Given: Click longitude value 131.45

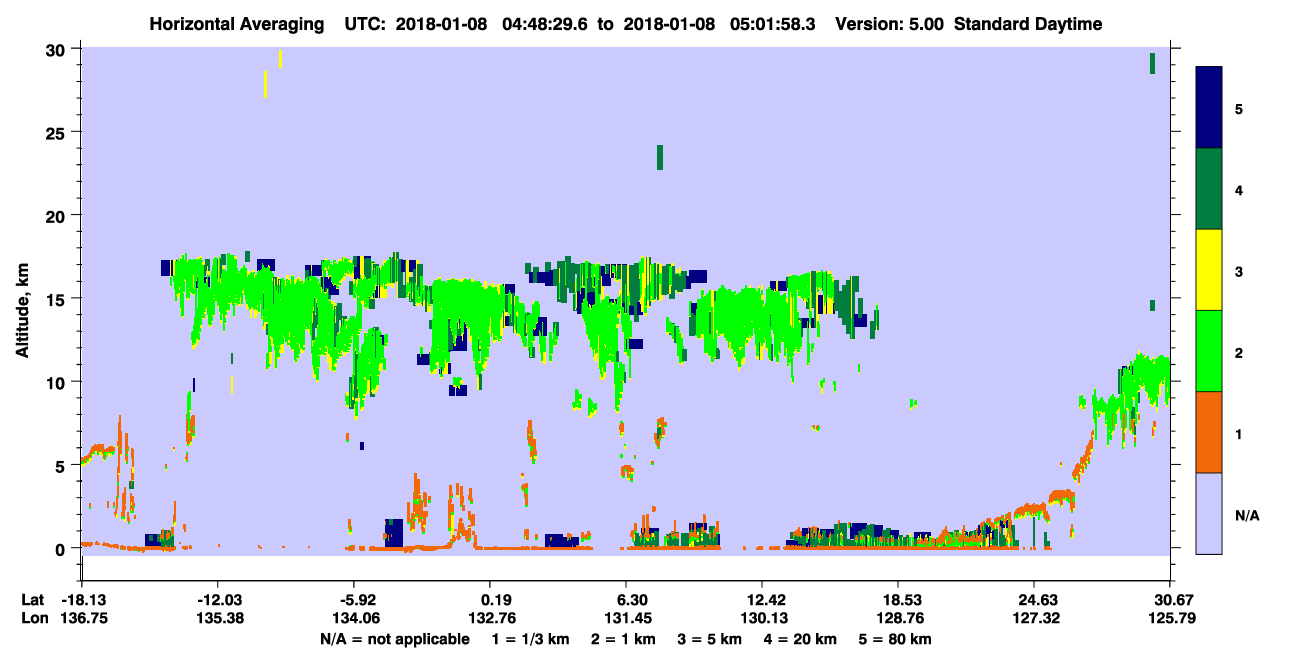Looking at the screenshot, I should coord(626,618).
